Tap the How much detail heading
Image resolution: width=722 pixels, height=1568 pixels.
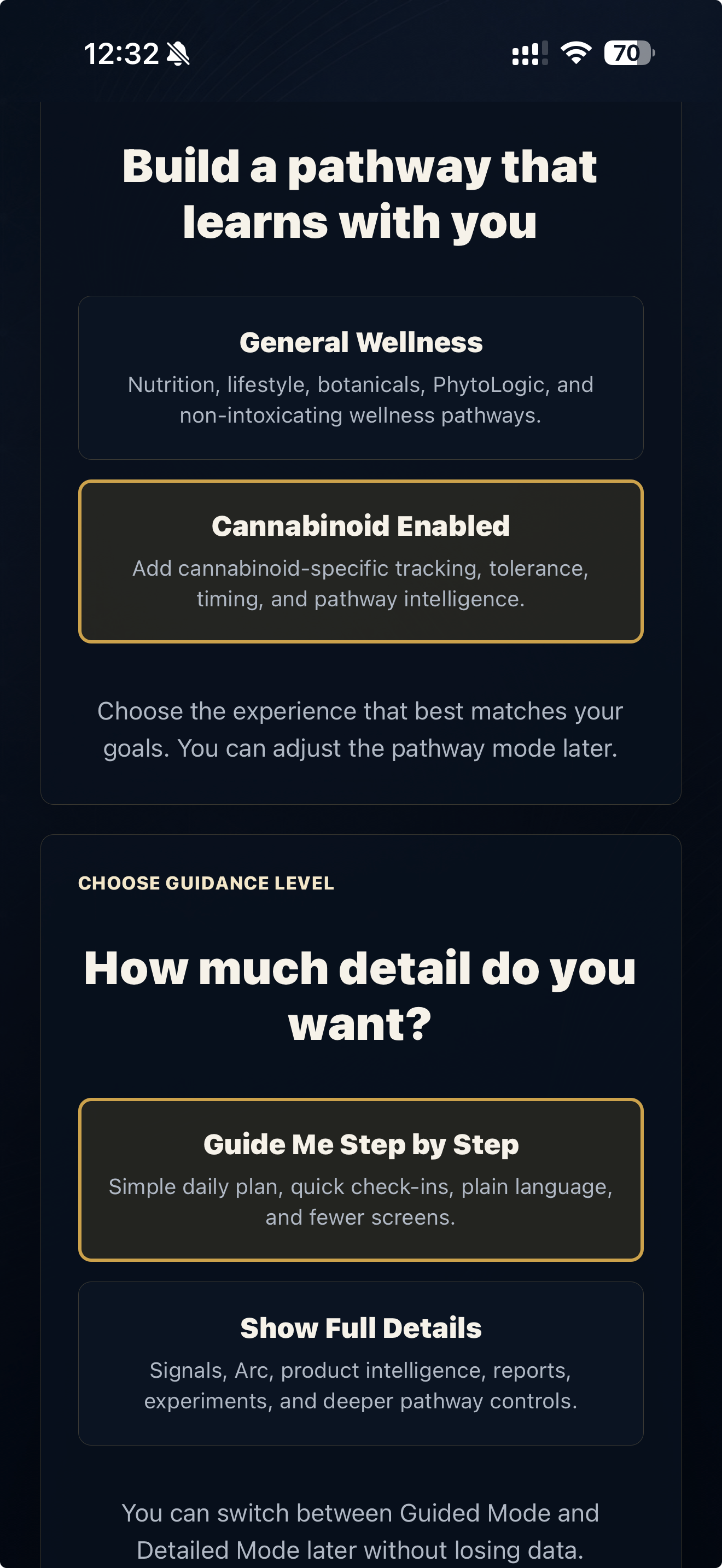coord(360,996)
